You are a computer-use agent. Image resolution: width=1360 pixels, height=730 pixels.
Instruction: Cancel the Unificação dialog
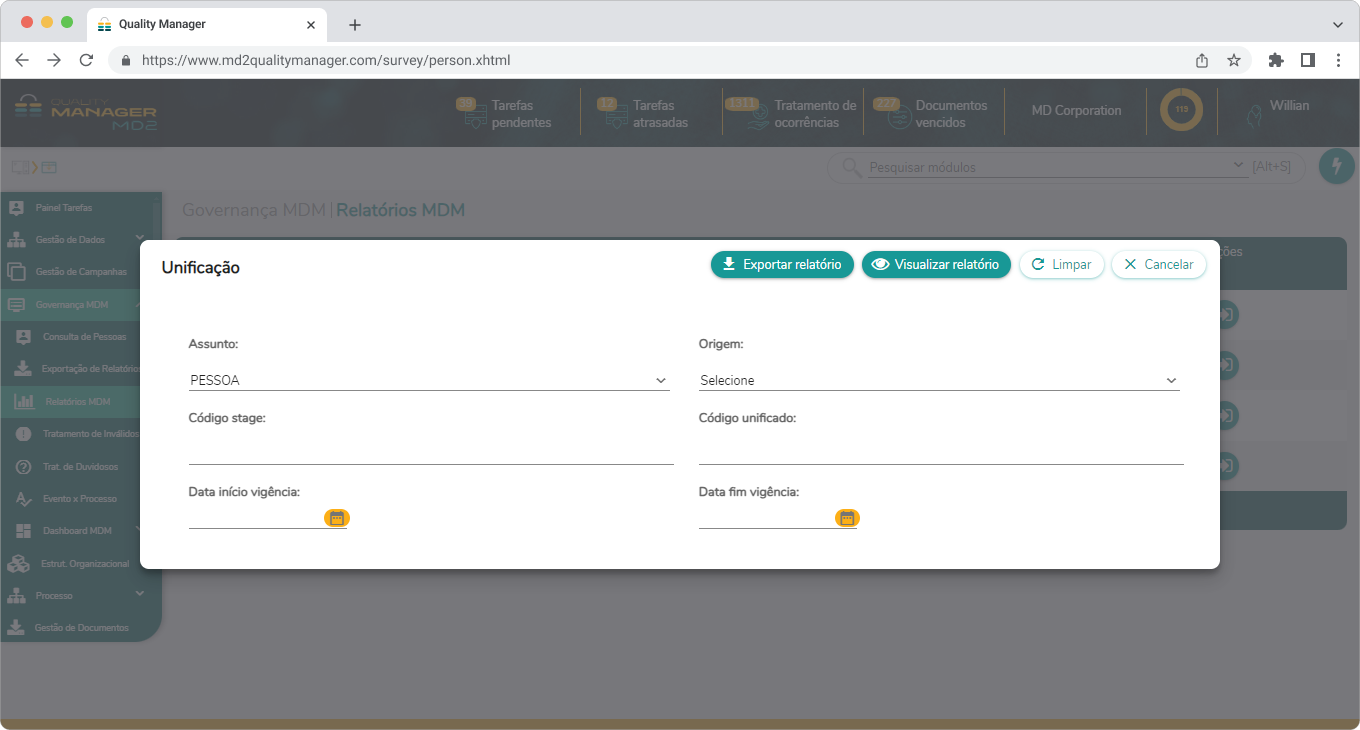tap(1158, 265)
